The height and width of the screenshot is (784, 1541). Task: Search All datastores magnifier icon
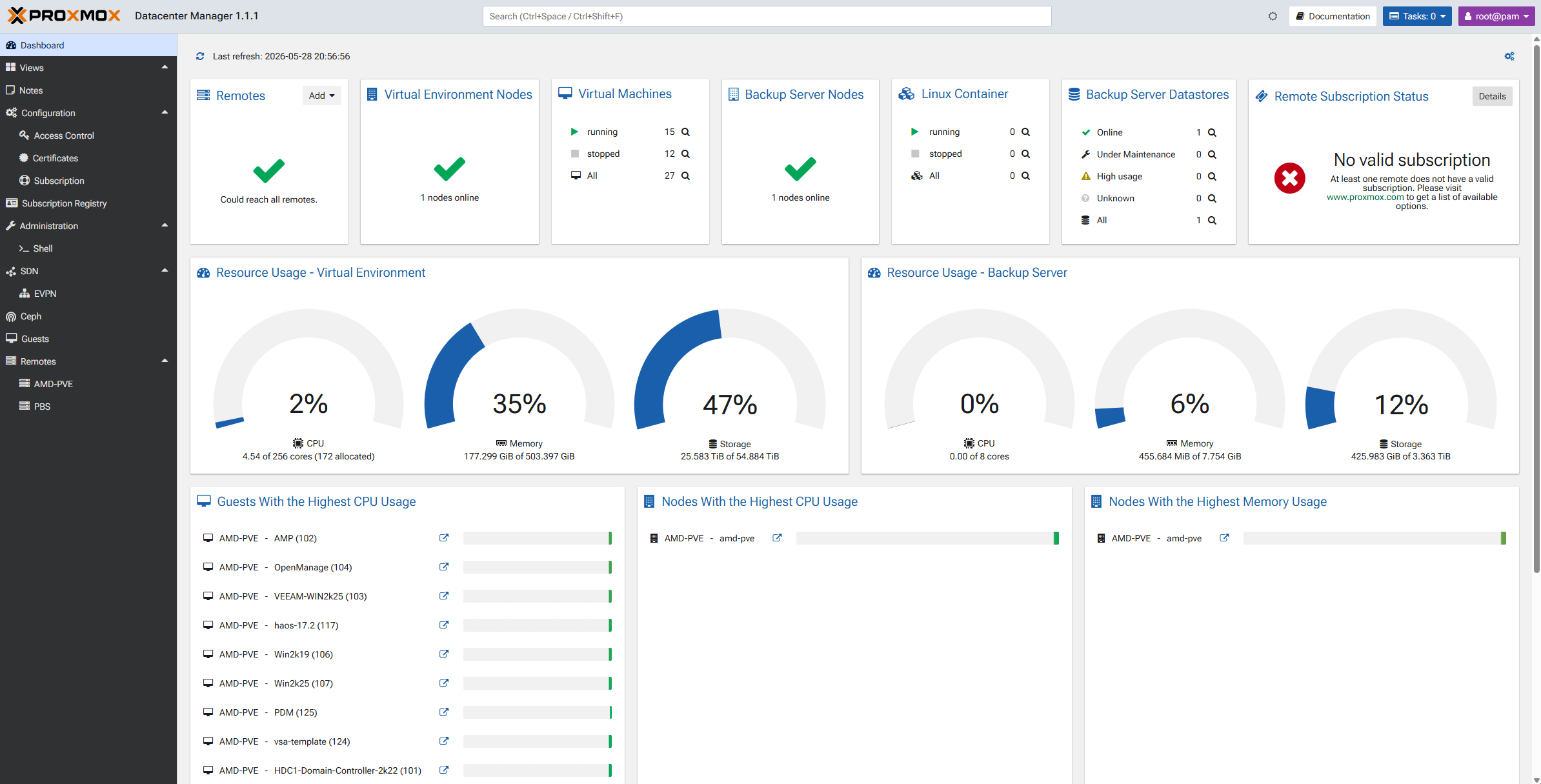click(1212, 220)
